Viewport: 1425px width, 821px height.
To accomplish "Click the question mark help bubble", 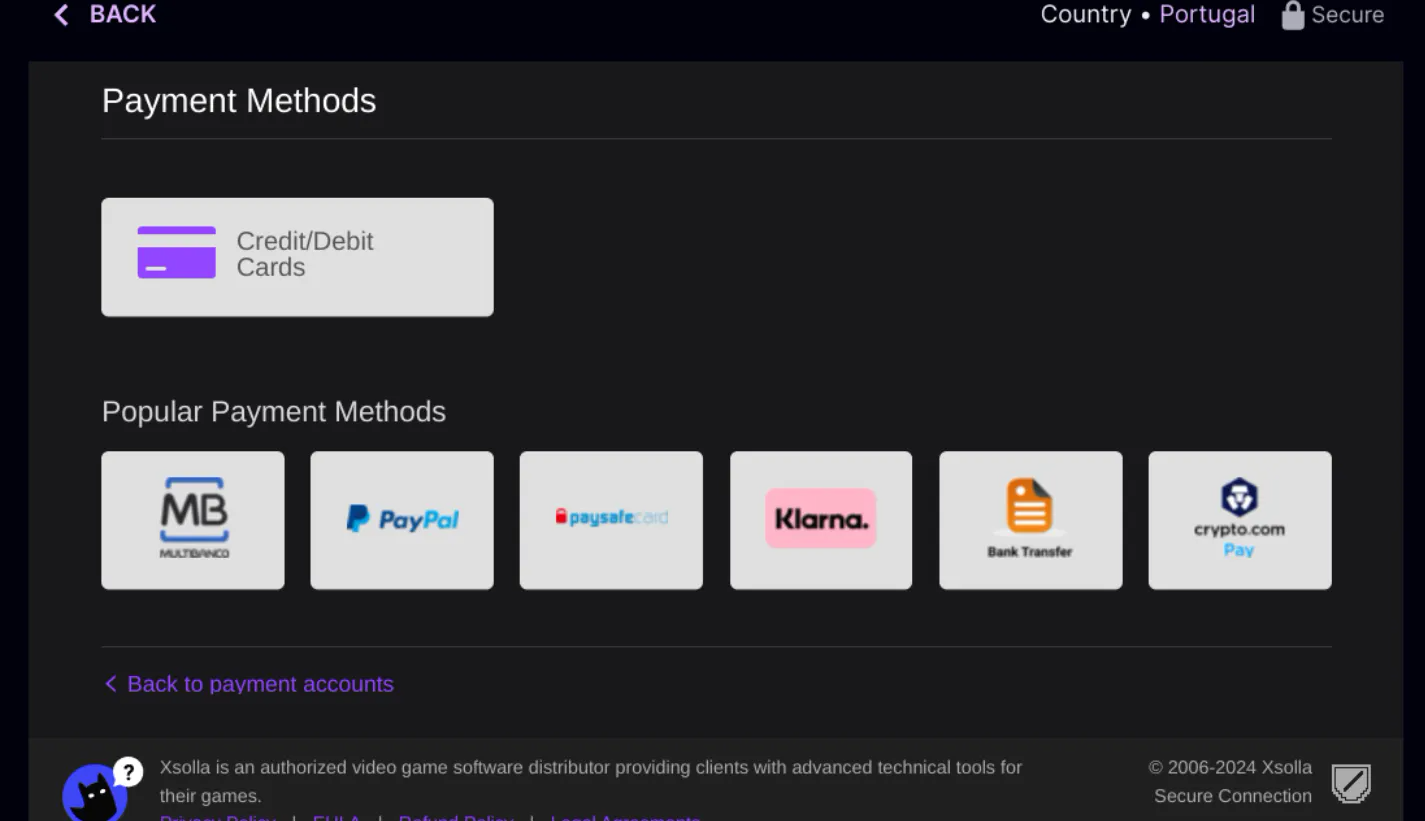I will [x=128, y=771].
